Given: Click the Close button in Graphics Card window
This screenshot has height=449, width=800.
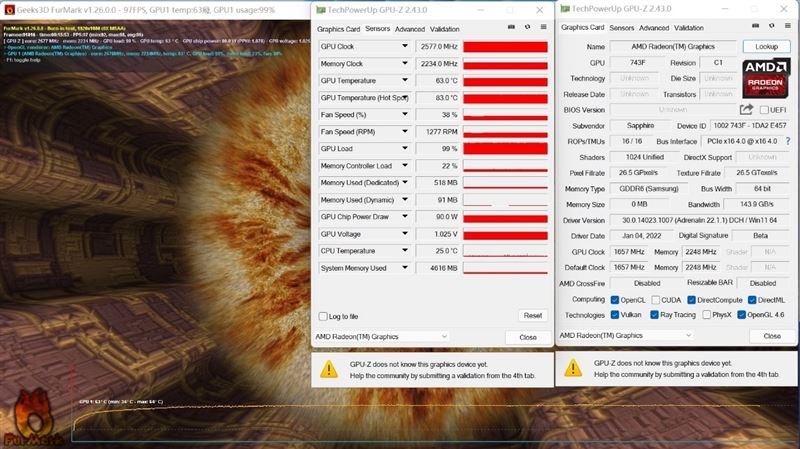Looking at the screenshot, I should (x=772, y=336).
